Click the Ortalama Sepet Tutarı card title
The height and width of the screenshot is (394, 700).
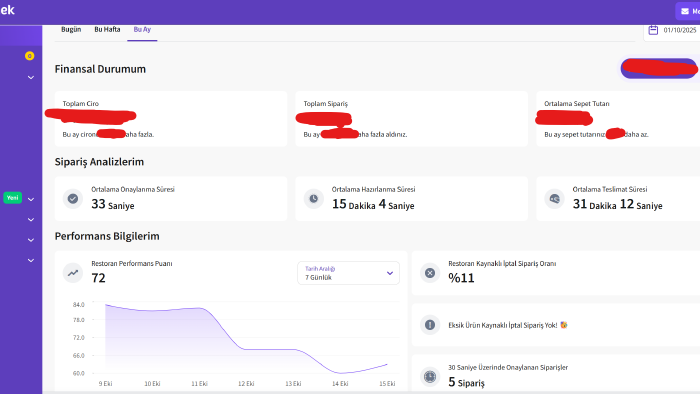coord(577,104)
